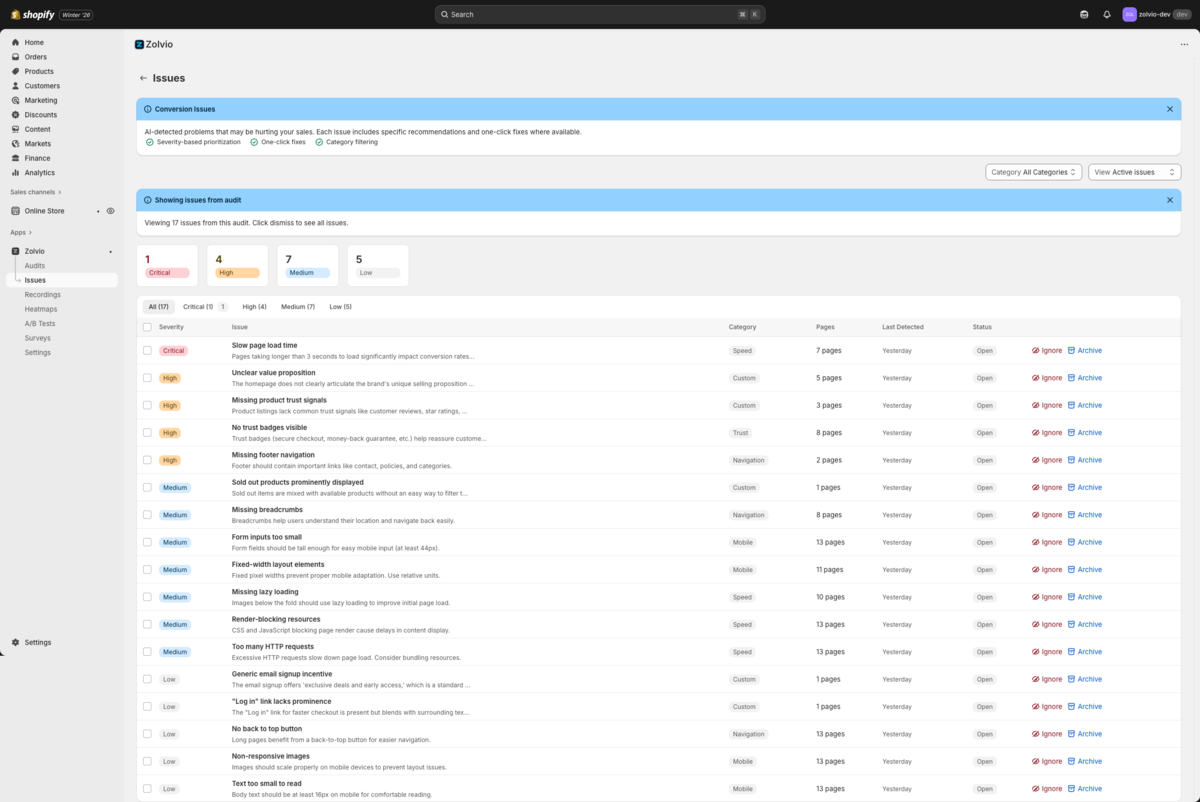Click the Online Store eye preview icon

point(110,211)
